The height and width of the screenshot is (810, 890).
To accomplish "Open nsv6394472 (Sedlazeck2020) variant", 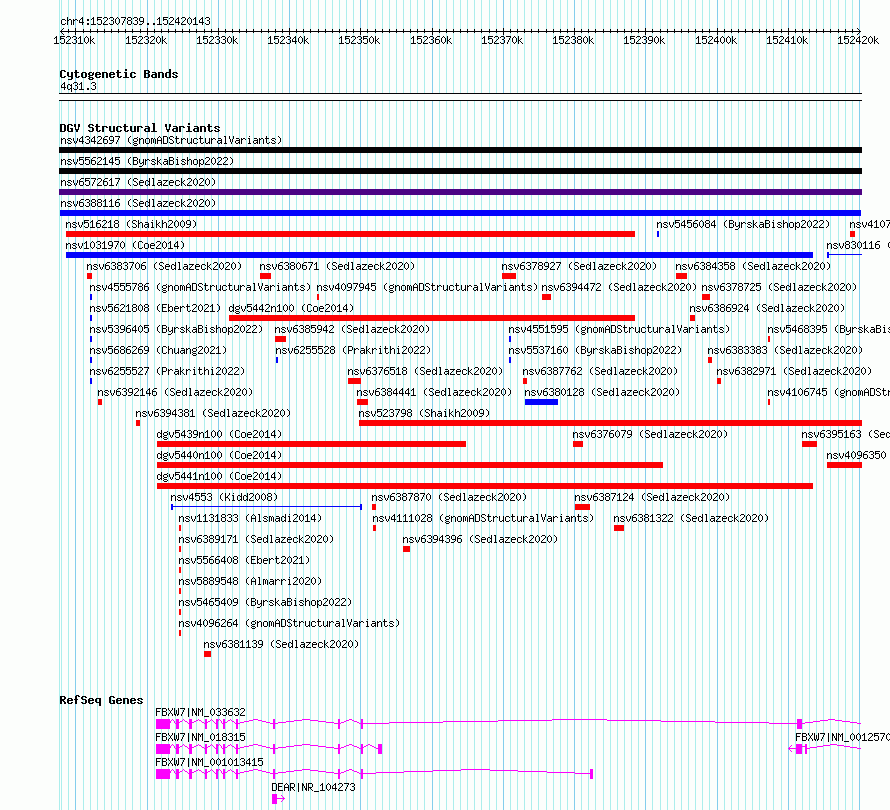I will (619, 287).
